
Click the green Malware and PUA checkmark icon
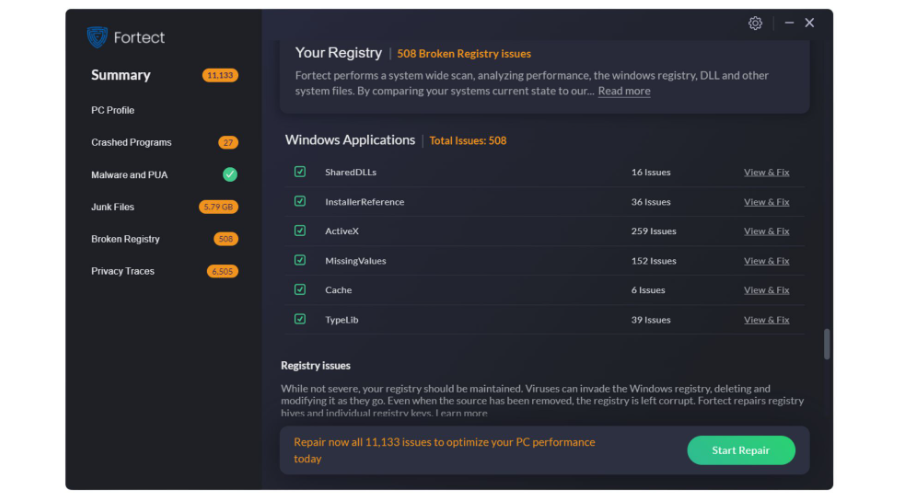point(229,175)
